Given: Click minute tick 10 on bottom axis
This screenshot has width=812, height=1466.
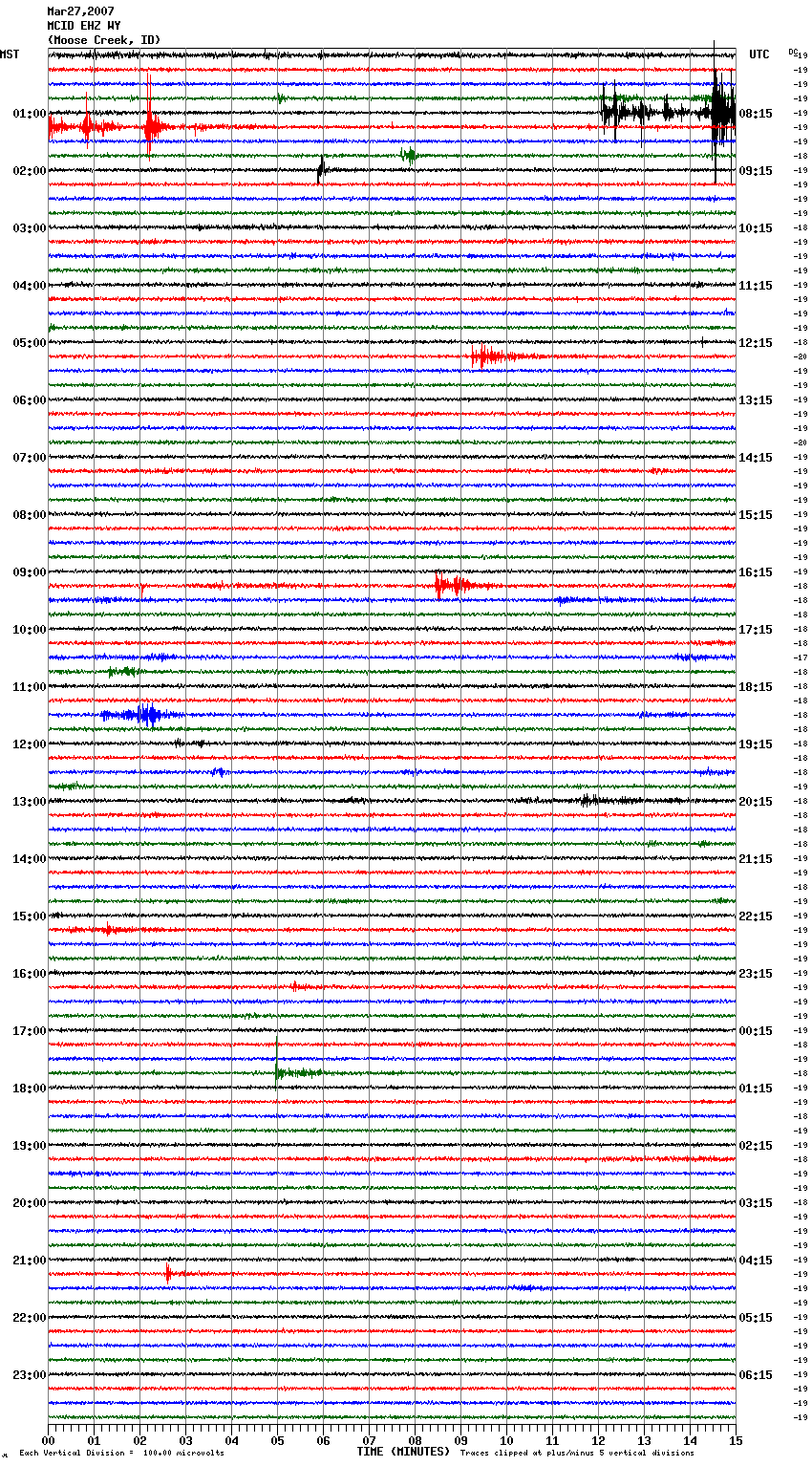Looking at the screenshot, I should coord(506,1440).
